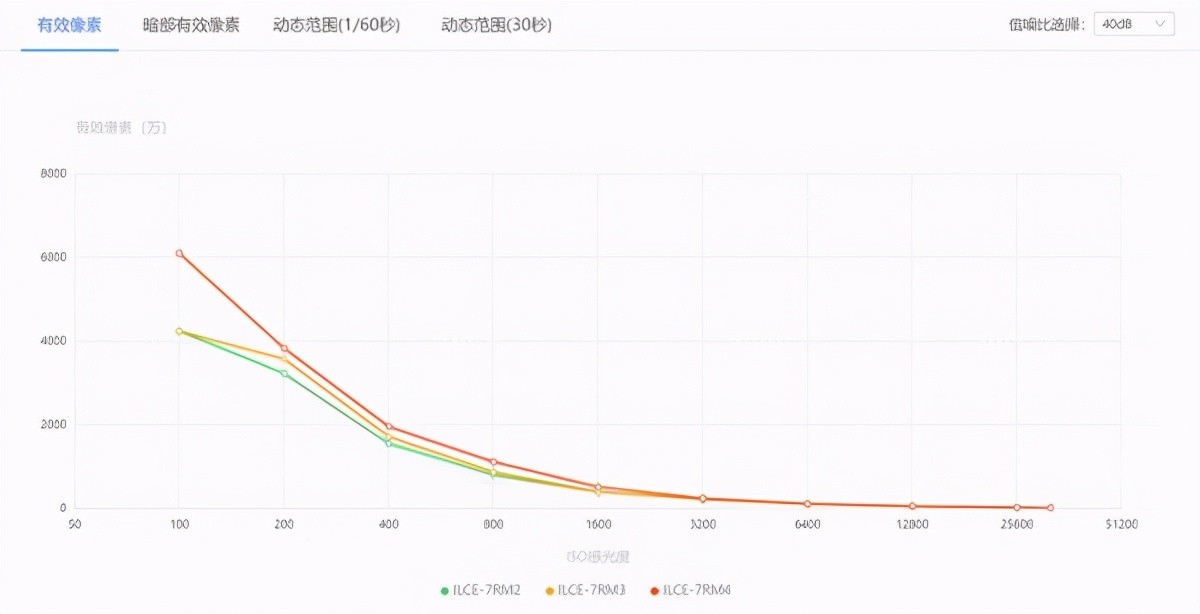The image size is (1200, 614).
Task: Go to the 动态范围(30秒) tab
Action: coord(496,25)
